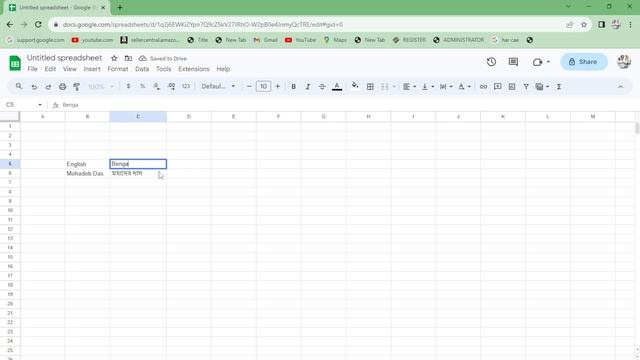Open the Extensions menu
The height and width of the screenshot is (360, 640).
click(x=194, y=69)
